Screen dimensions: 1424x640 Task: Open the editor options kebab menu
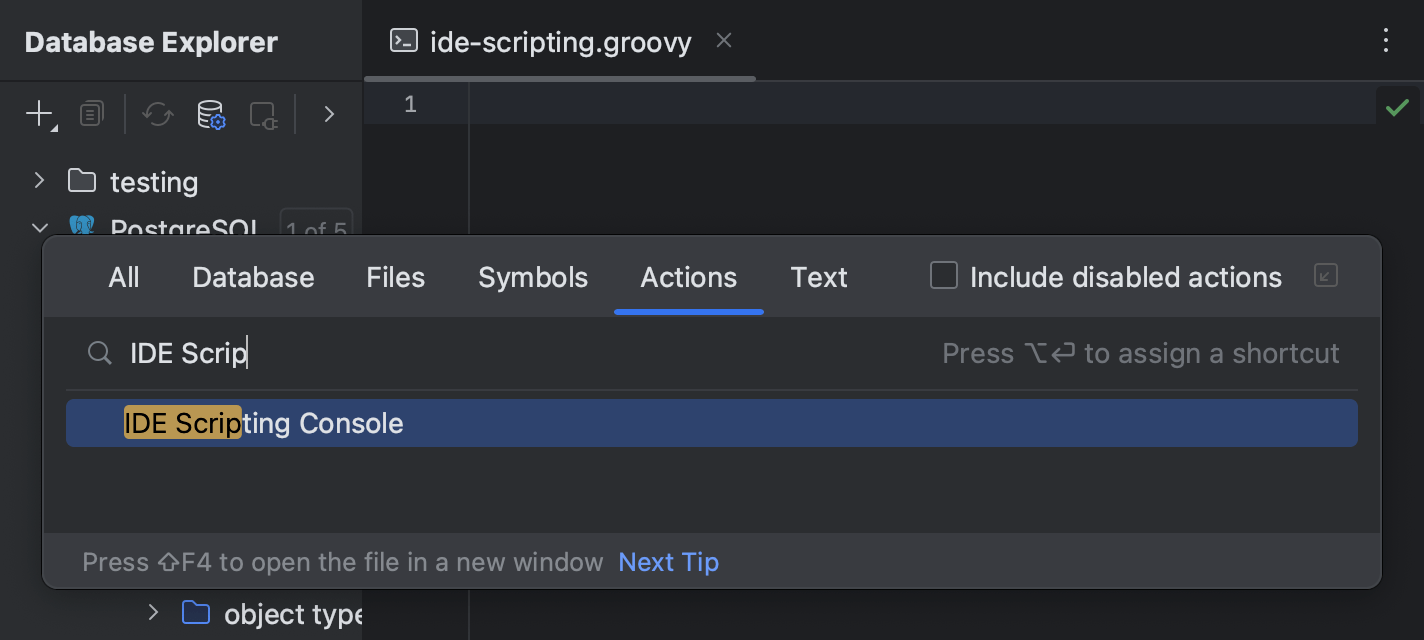point(1386,41)
